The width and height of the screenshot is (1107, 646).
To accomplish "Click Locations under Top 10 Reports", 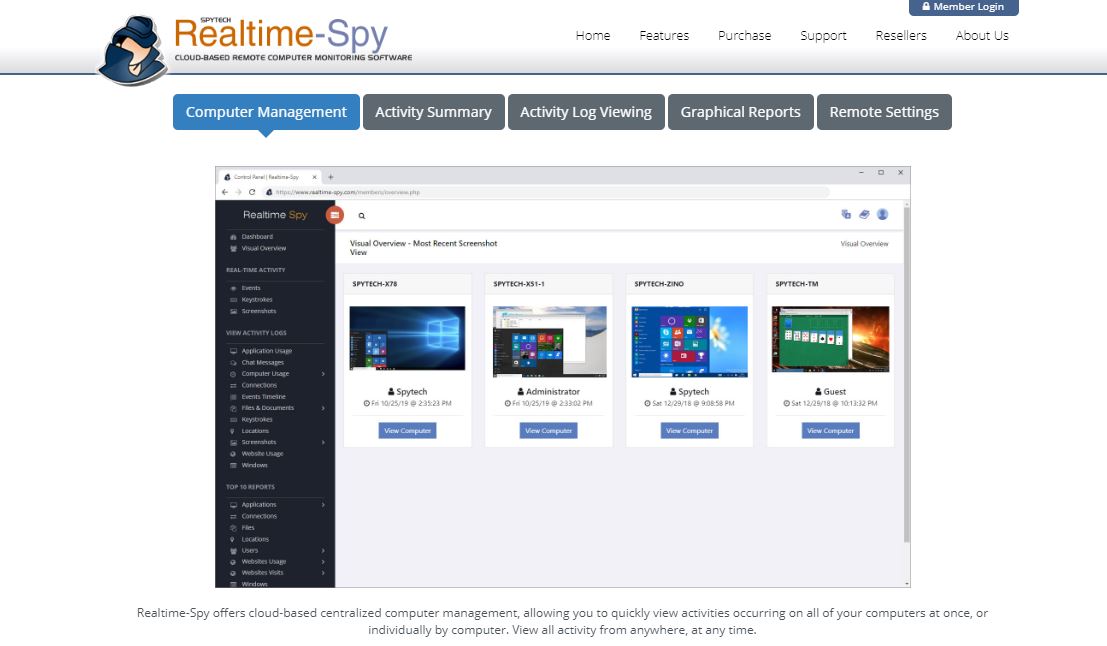I will click(256, 539).
